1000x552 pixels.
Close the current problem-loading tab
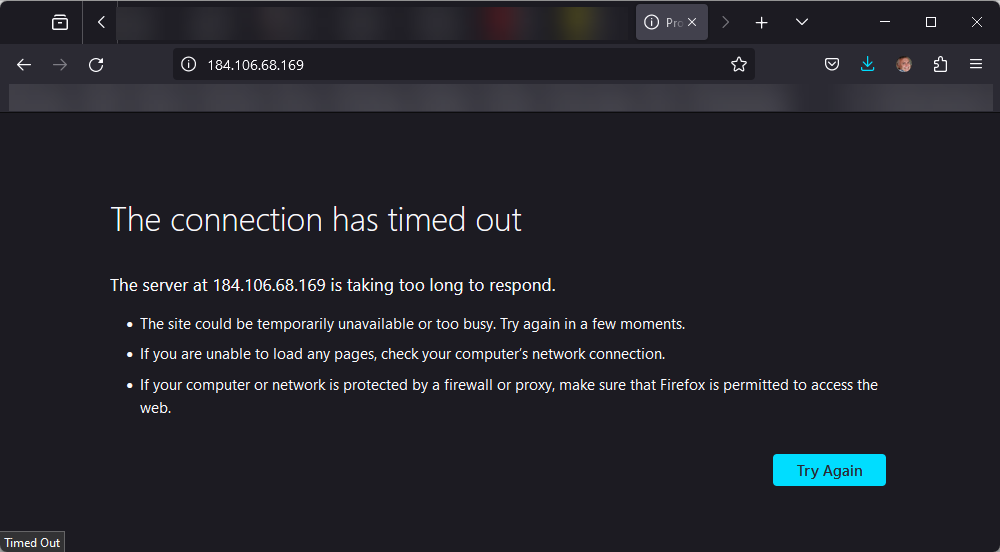point(692,22)
